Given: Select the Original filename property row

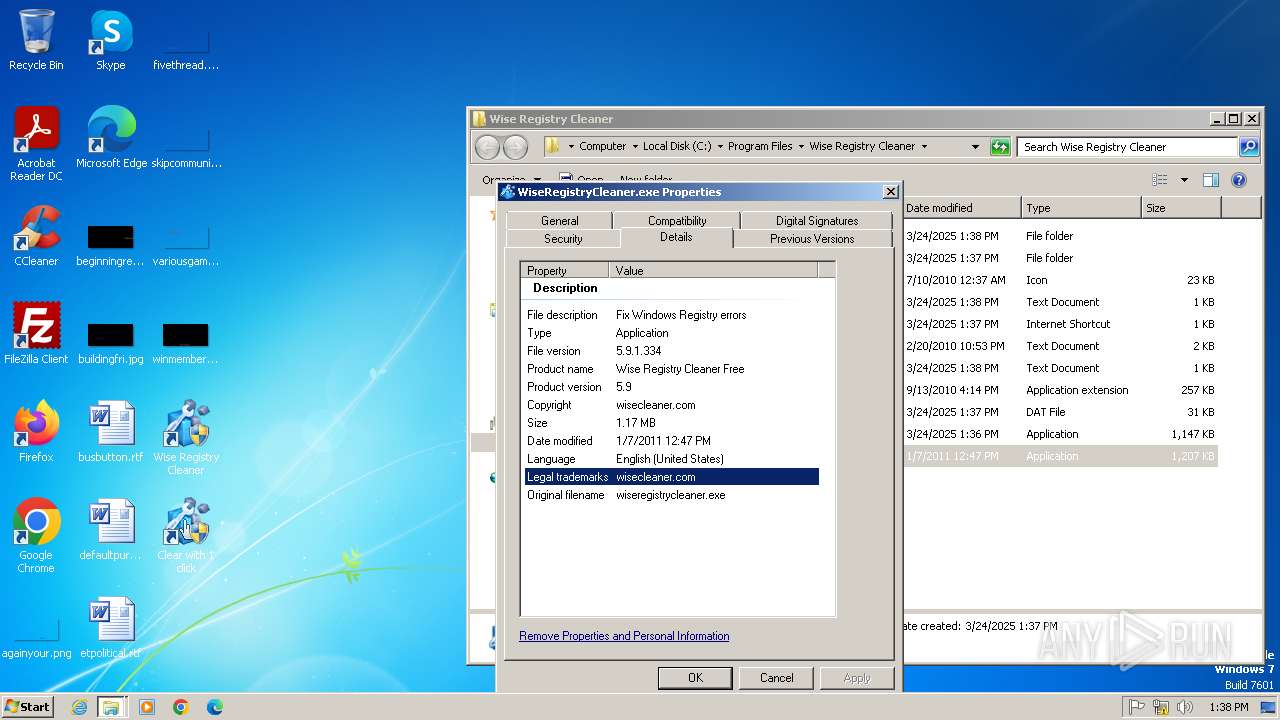Looking at the screenshot, I should pyautogui.click(x=672, y=495).
